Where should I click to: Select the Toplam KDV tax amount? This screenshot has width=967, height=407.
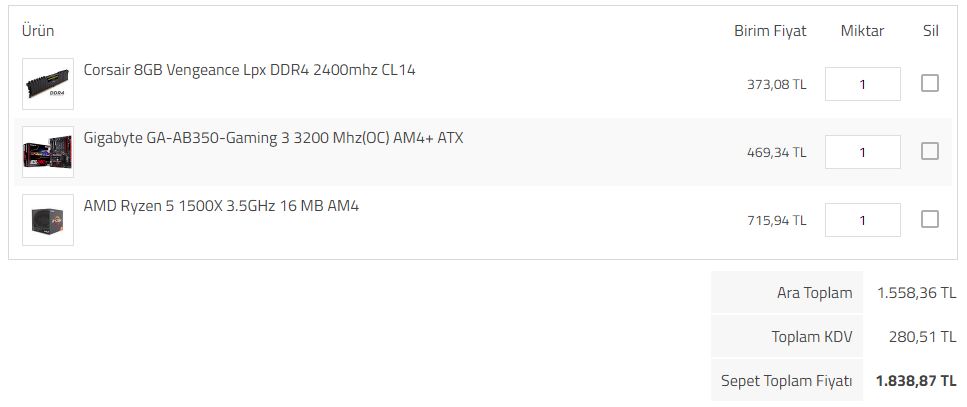[x=923, y=337]
